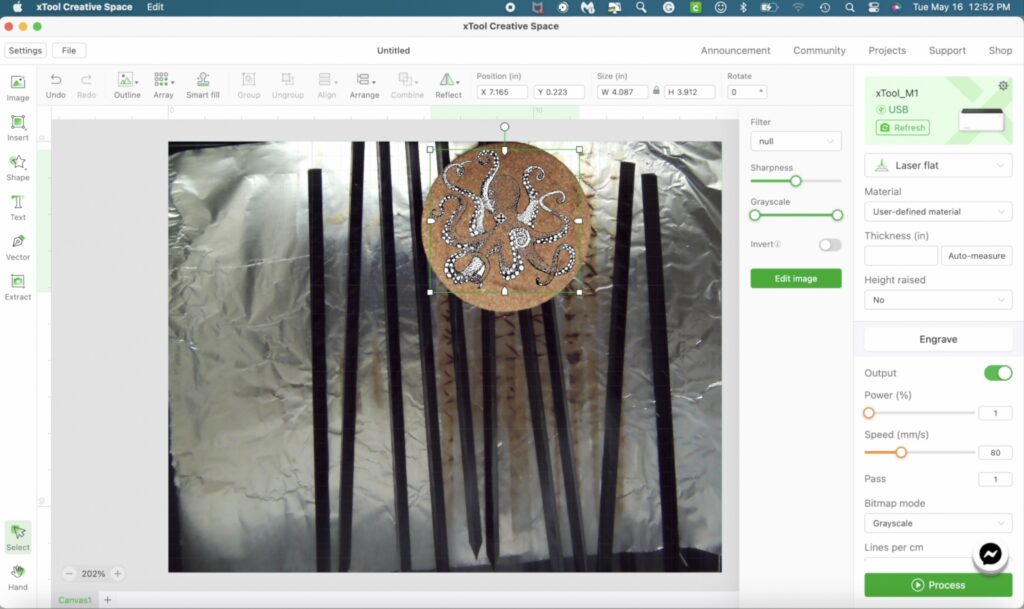Image resolution: width=1024 pixels, height=609 pixels.
Task: Open the User-defined material dropdown
Action: [938, 211]
